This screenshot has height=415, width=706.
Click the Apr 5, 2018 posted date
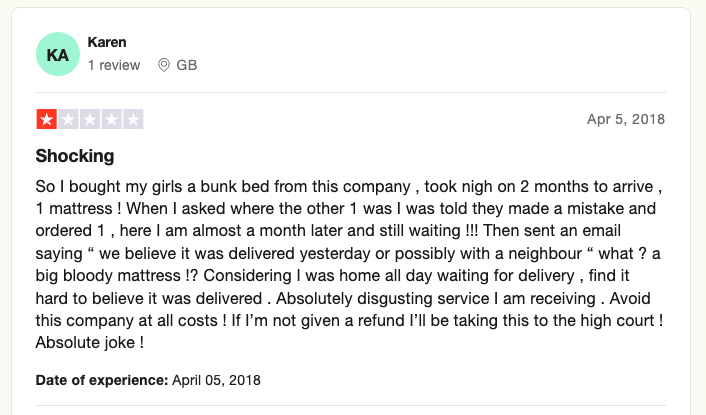tap(626, 119)
